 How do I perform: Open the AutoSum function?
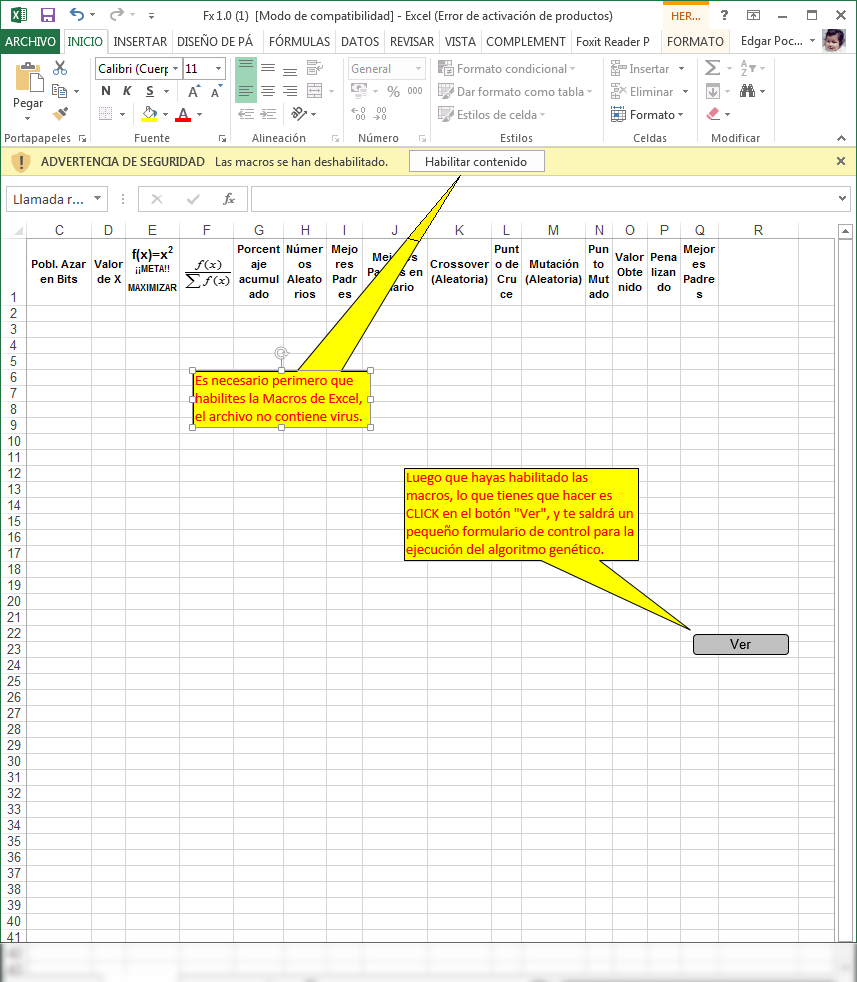click(713, 67)
